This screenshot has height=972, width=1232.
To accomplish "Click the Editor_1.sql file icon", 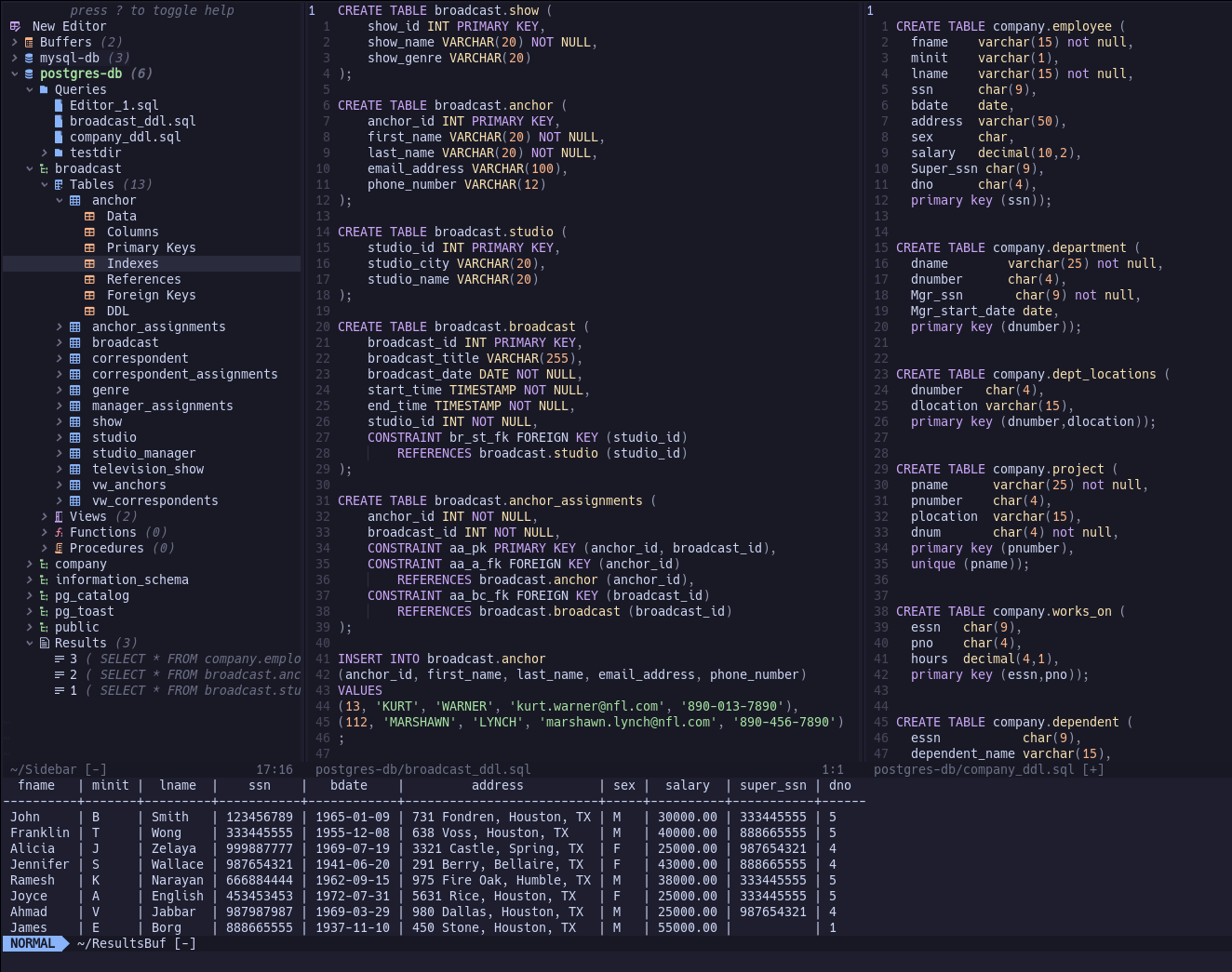I will point(60,105).
